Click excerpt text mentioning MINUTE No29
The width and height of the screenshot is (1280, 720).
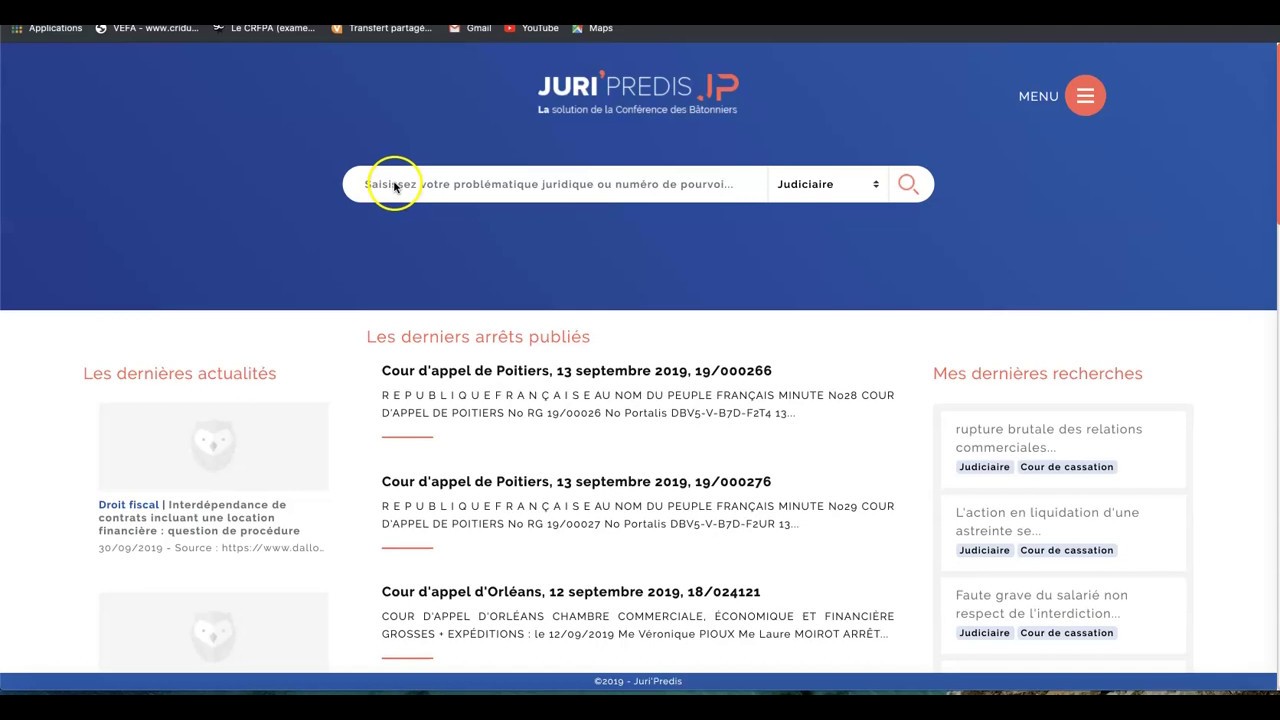pyautogui.click(x=638, y=515)
